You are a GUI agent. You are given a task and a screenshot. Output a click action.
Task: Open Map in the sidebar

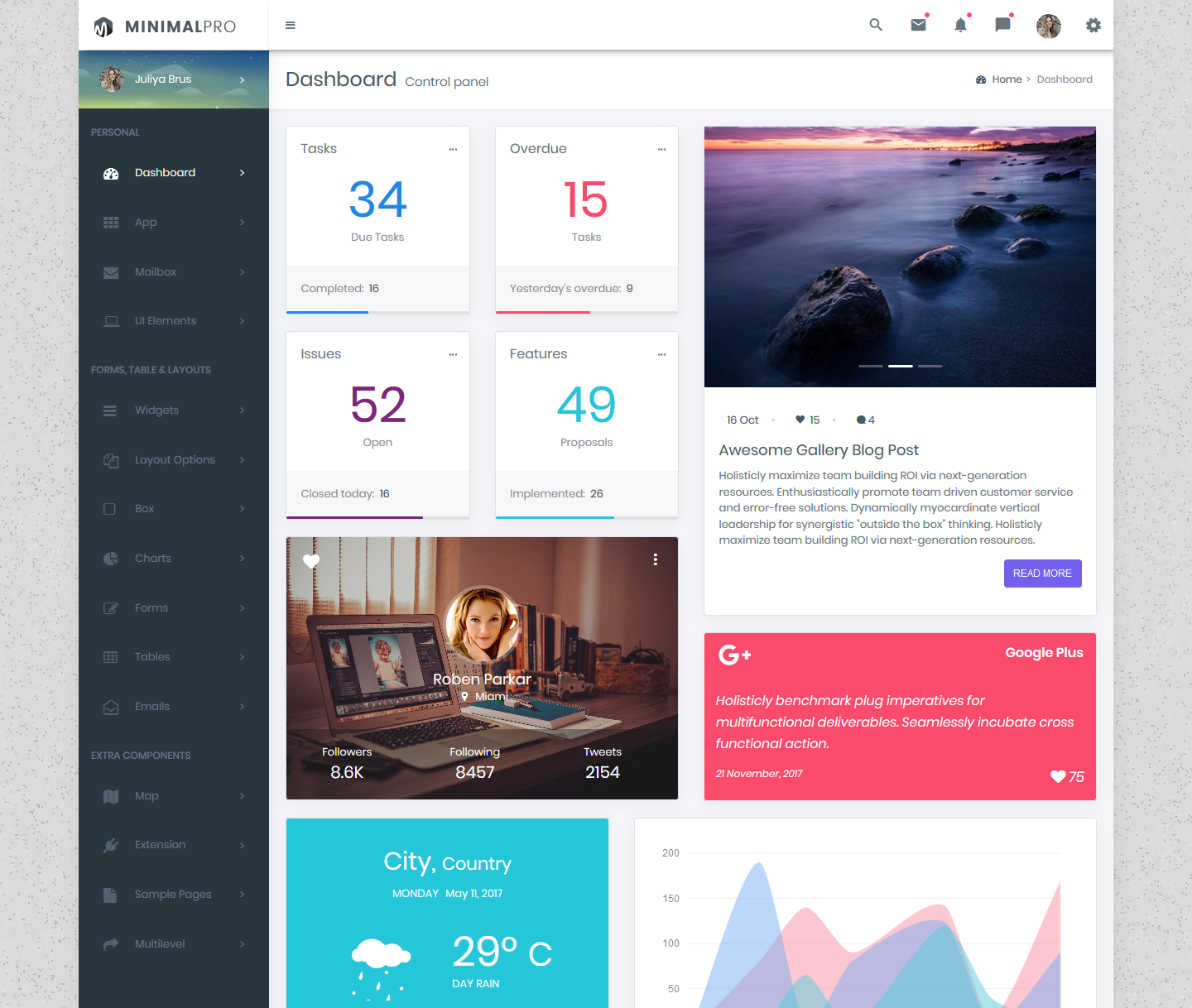point(174,796)
